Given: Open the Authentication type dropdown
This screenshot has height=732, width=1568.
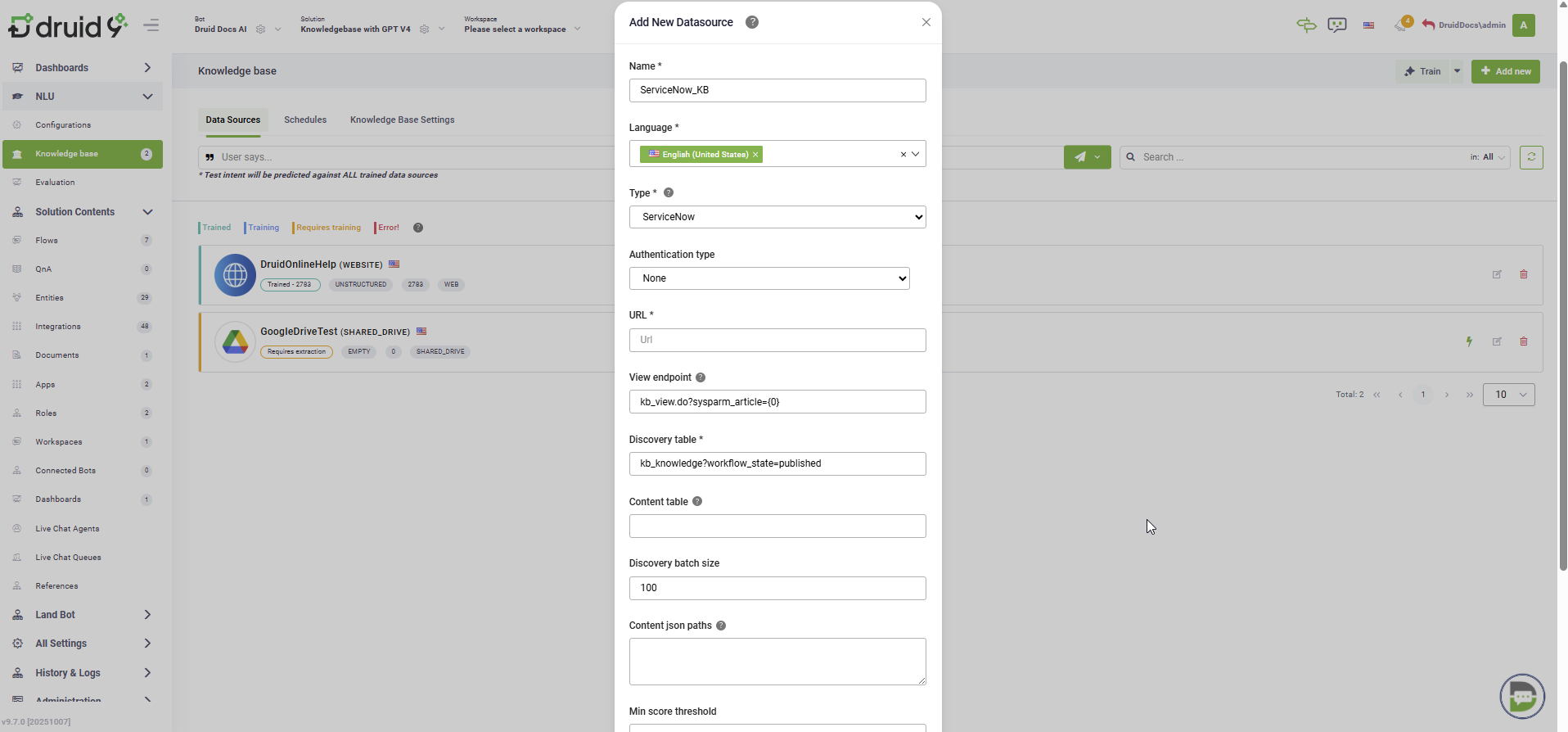Looking at the screenshot, I should coord(768,278).
